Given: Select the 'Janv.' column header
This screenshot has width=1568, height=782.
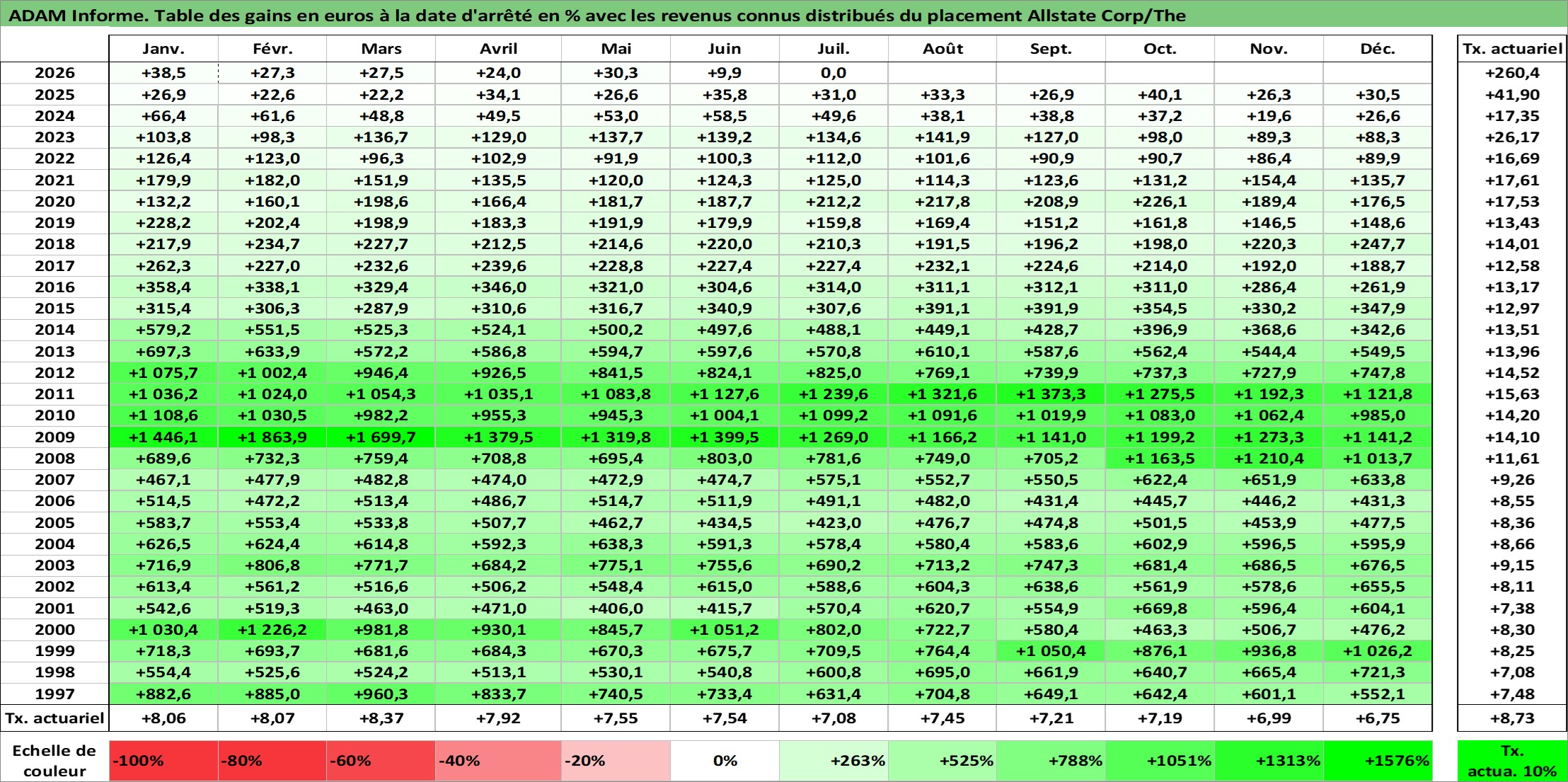Looking at the screenshot, I should 163,49.
